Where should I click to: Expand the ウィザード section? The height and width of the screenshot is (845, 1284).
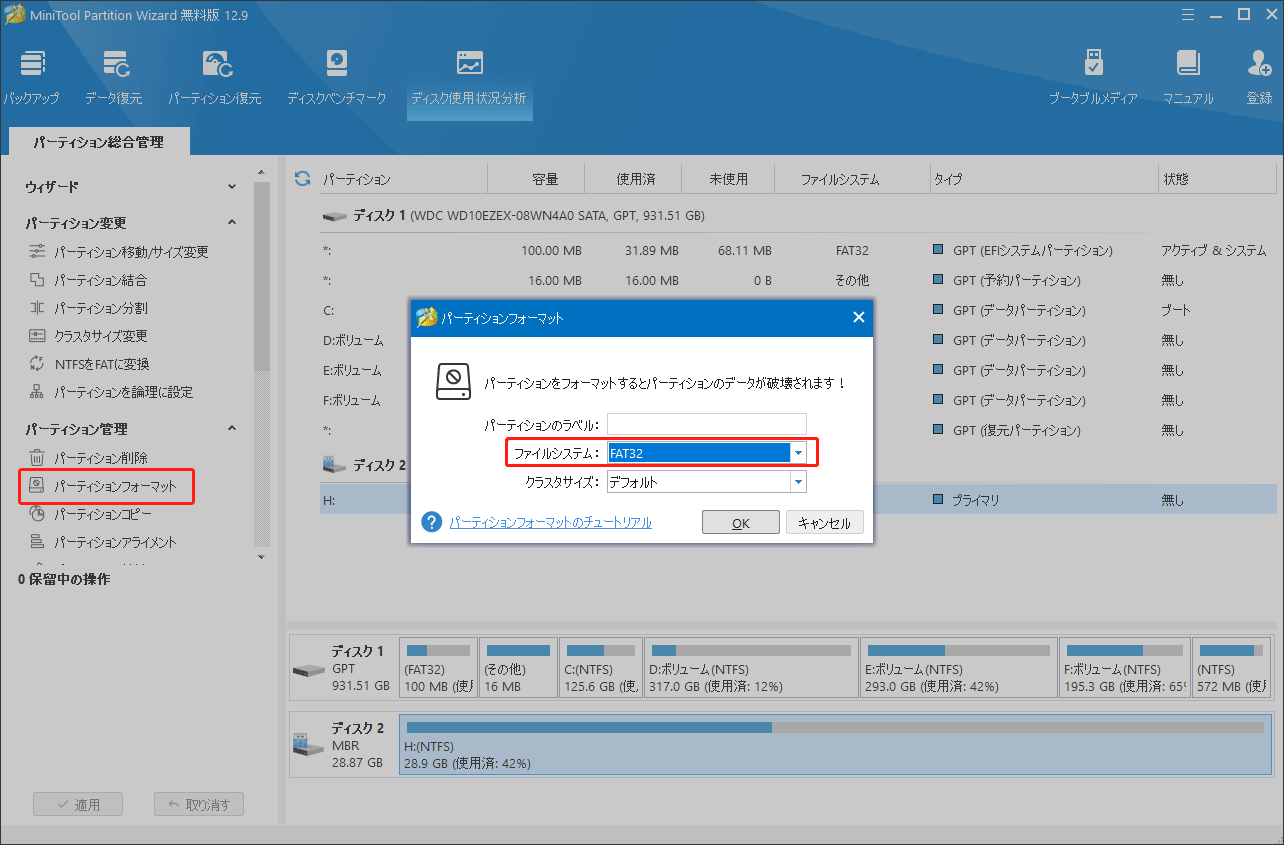[232, 187]
